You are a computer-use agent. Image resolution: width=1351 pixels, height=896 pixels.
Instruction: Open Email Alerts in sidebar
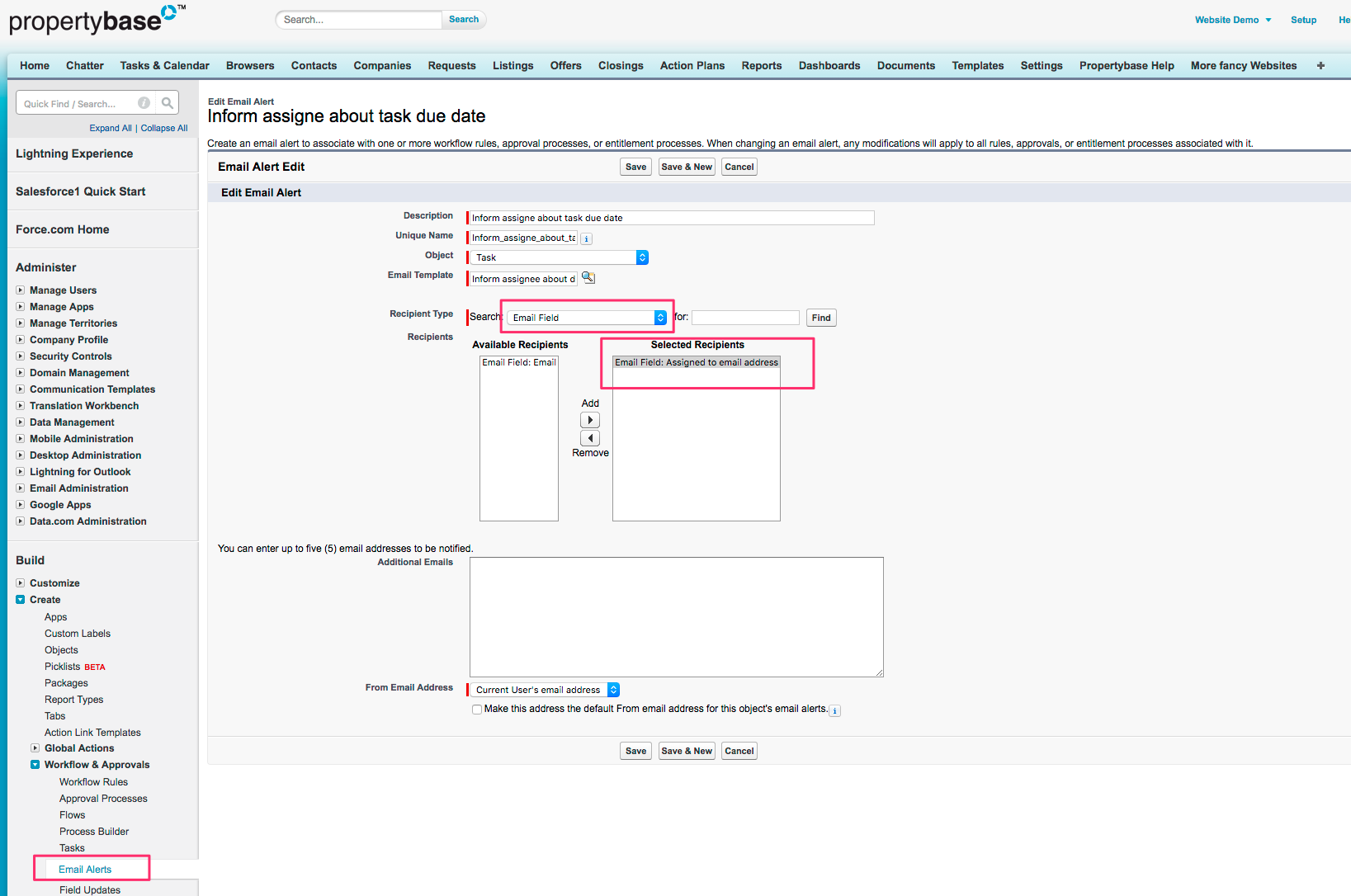point(85,870)
